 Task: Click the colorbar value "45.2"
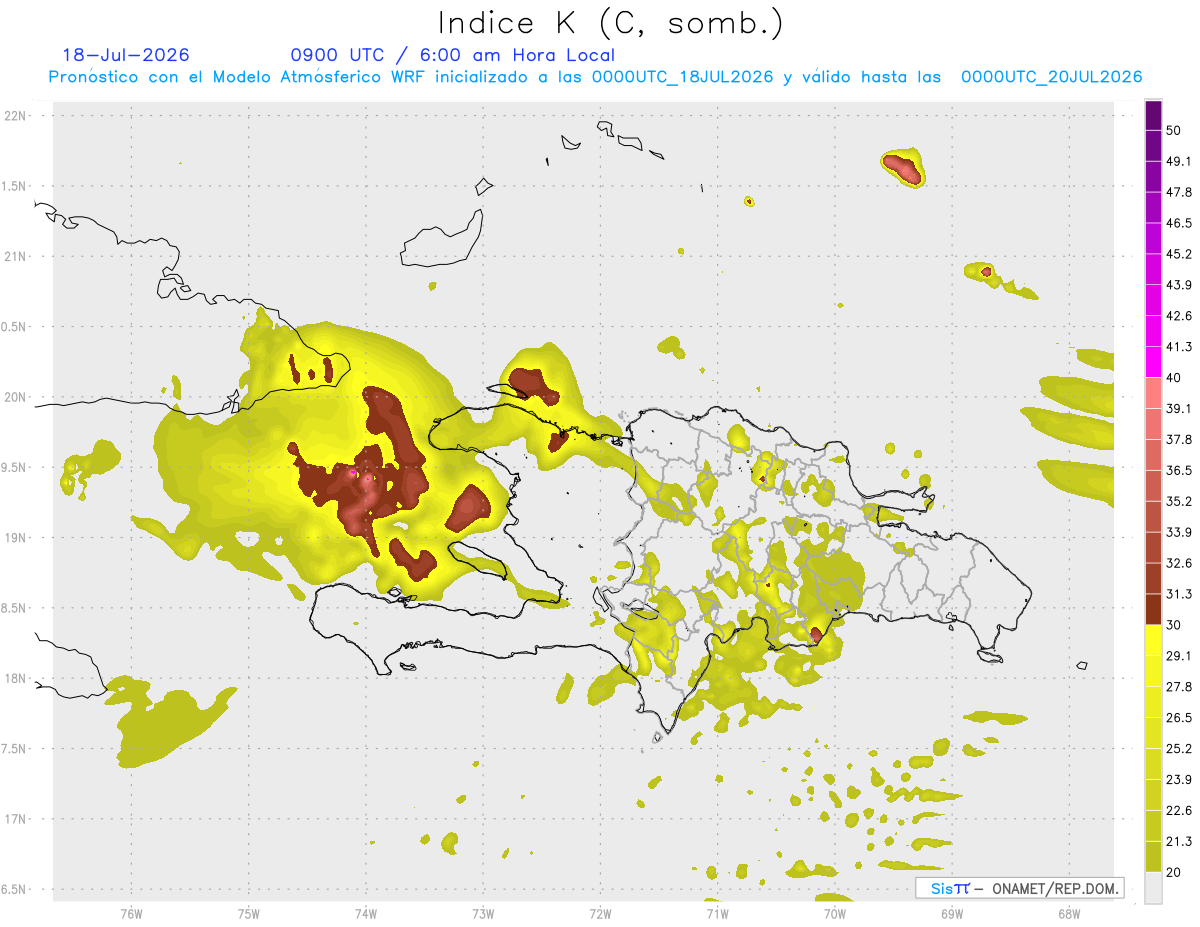tap(1179, 255)
